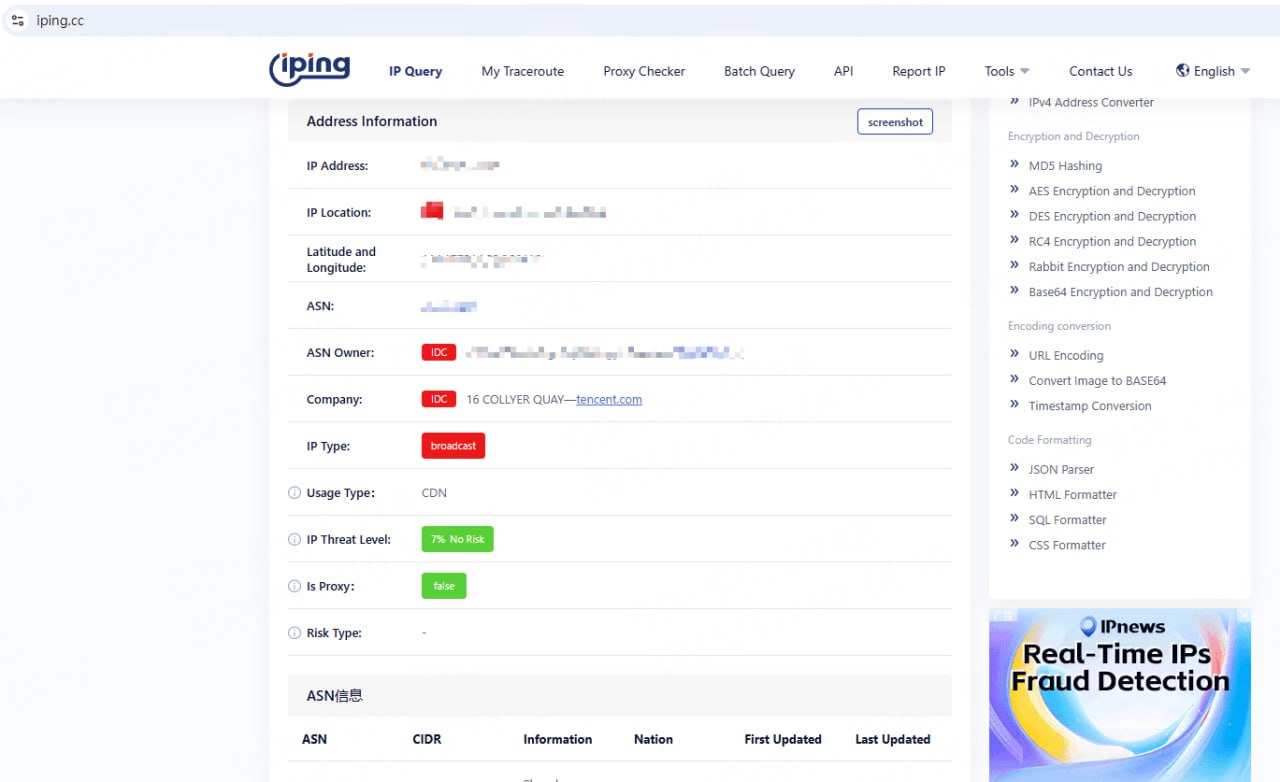The height and width of the screenshot is (782, 1280).
Task: Click the iping logo in the header
Action: pyautogui.click(x=310, y=69)
